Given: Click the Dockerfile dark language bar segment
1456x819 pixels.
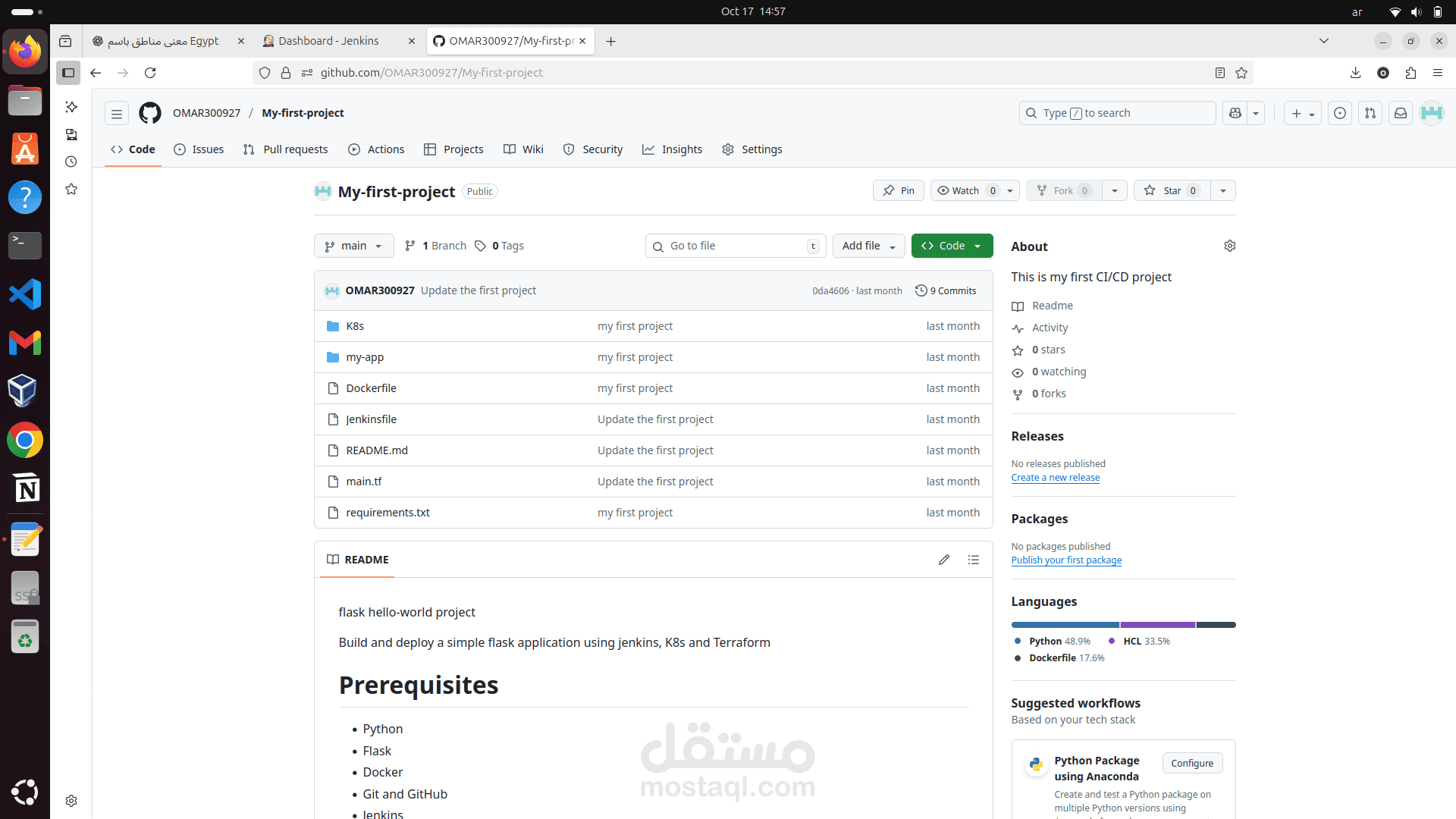Looking at the screenshot, I should pyautogui.click(x=1216, y=625).
